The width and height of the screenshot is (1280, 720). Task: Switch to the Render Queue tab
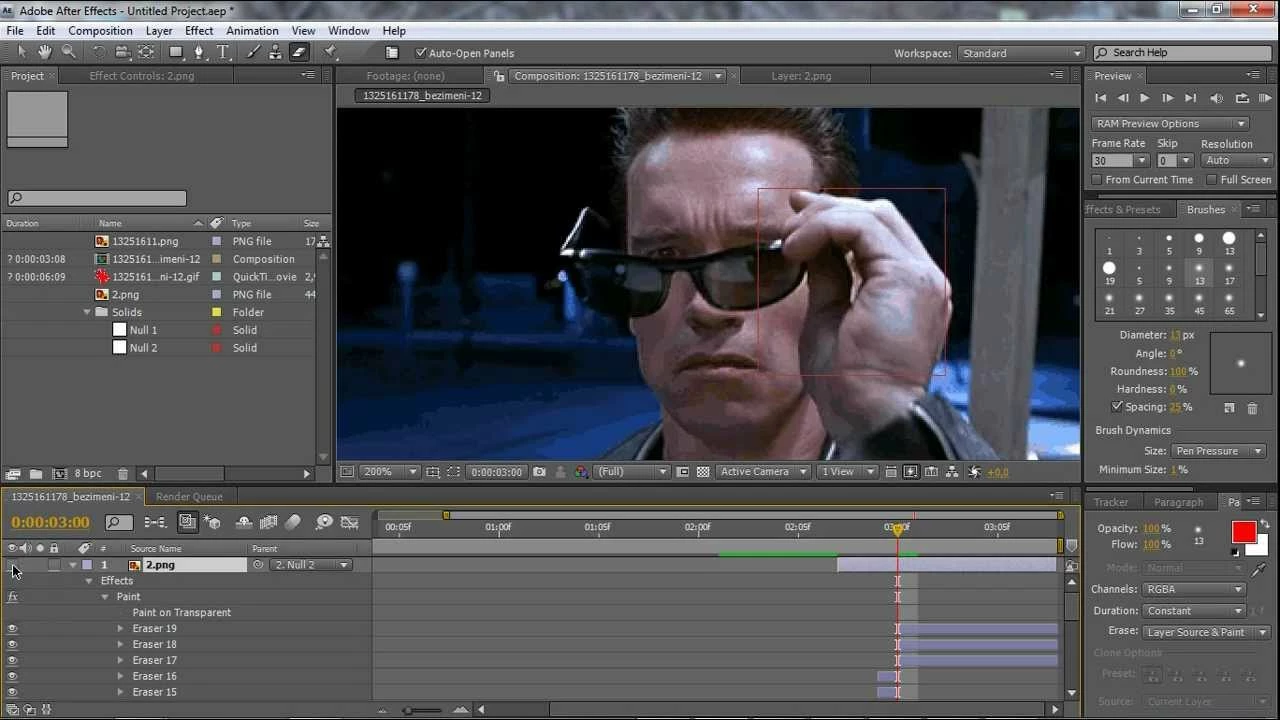click(189, 497)
